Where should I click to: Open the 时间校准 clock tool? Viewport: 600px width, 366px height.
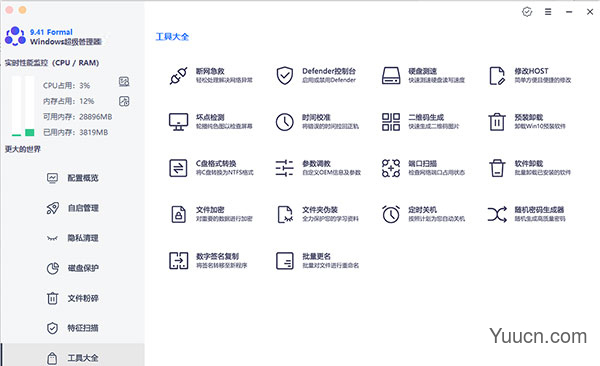click(x=317, y=122)
